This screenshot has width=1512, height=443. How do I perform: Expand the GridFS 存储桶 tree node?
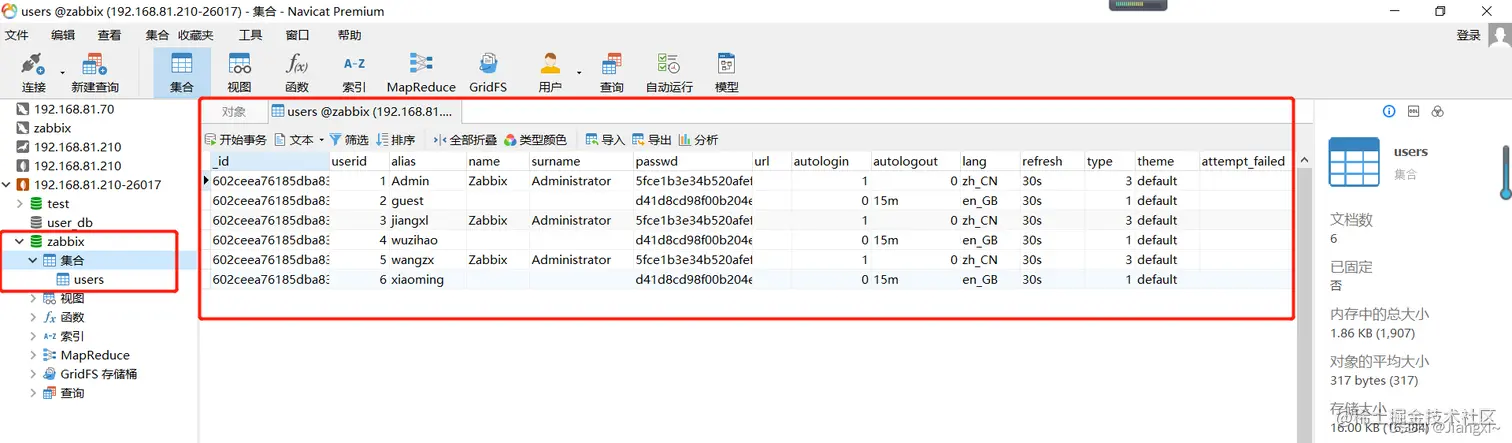point(33,374)
